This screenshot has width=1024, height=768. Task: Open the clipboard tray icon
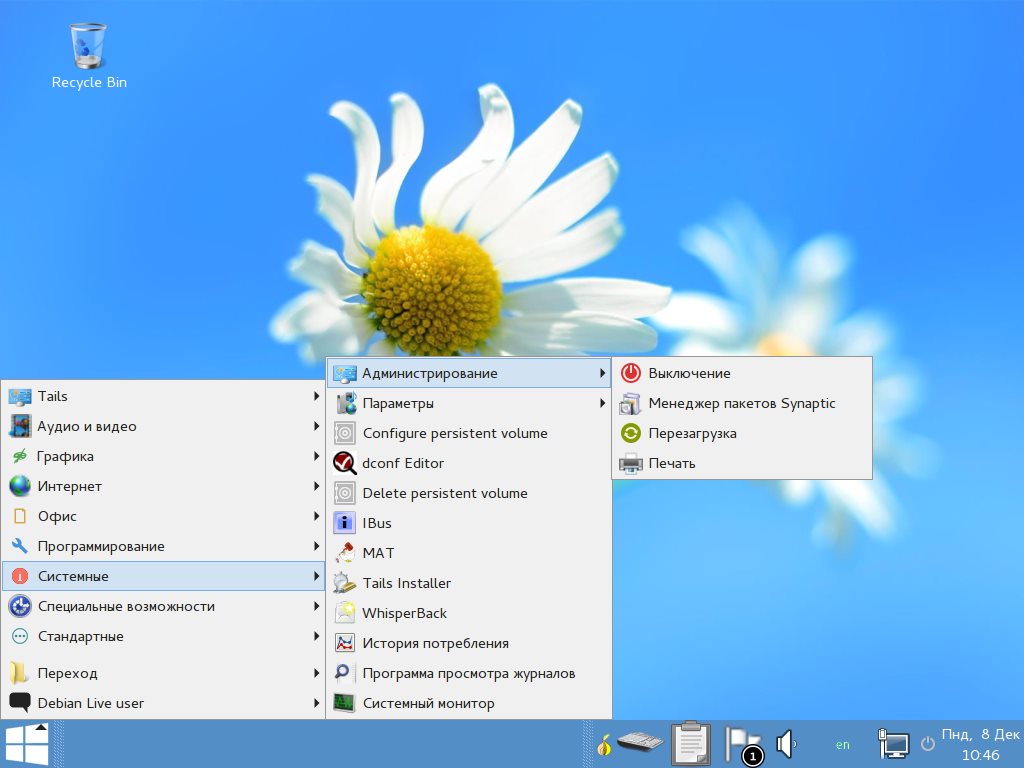coord(690,743)
